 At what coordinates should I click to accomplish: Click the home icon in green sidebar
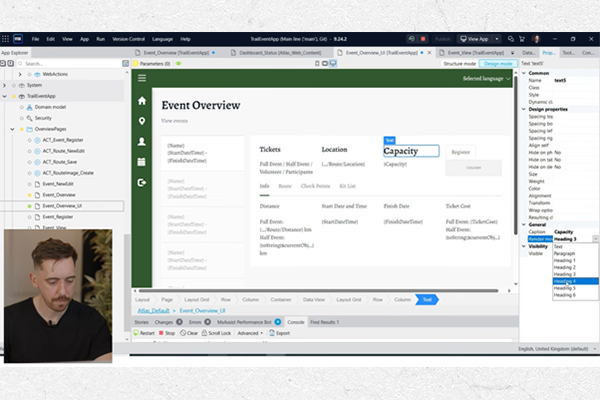(x=142, y=101)
